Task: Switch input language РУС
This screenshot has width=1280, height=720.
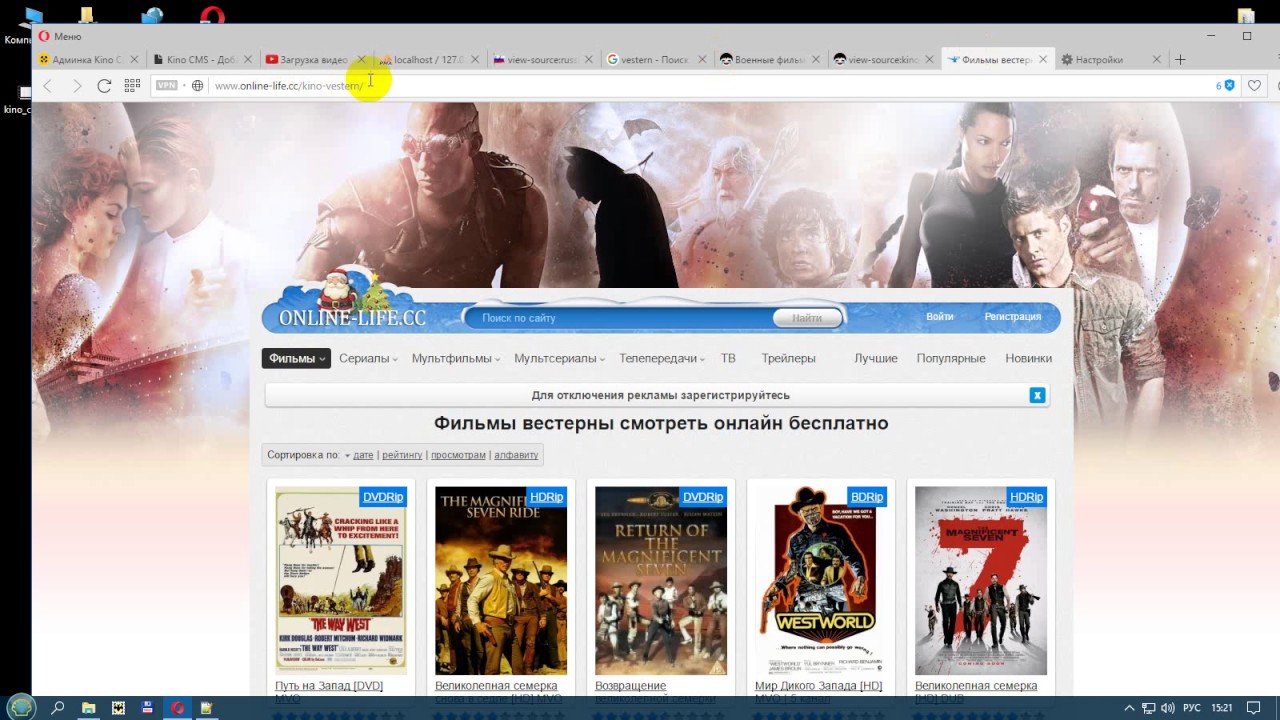Action: 1192,708
